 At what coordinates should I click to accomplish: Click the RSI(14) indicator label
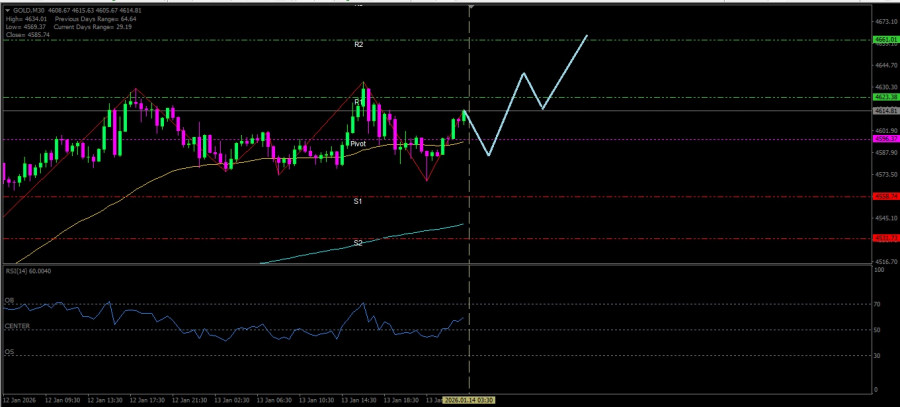tap(28, 271)
